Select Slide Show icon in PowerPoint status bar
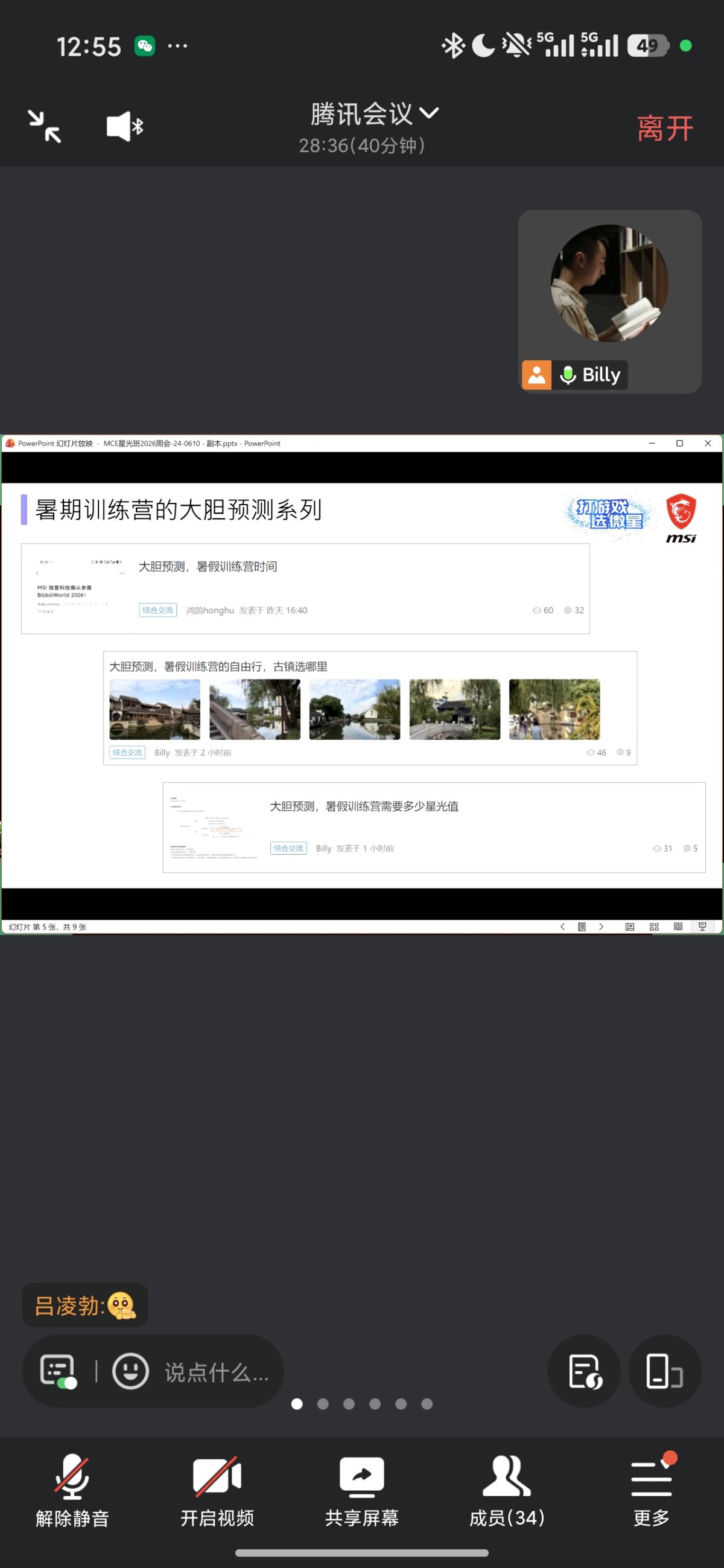The image size is (724, 1568). click(x=702, y=926)
